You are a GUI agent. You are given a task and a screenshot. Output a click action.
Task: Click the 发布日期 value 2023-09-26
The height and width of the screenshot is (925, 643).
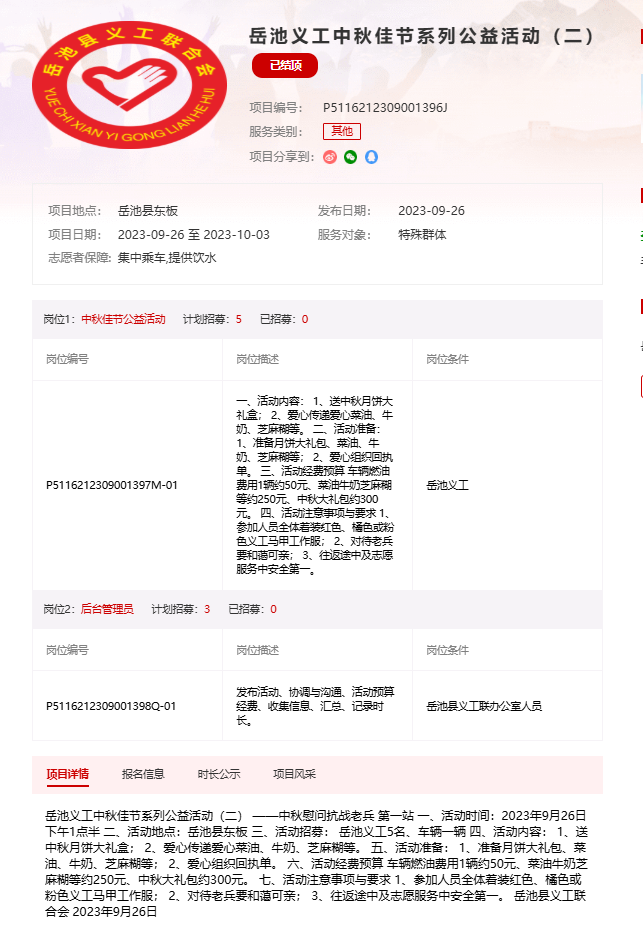(x=431, y=211)
